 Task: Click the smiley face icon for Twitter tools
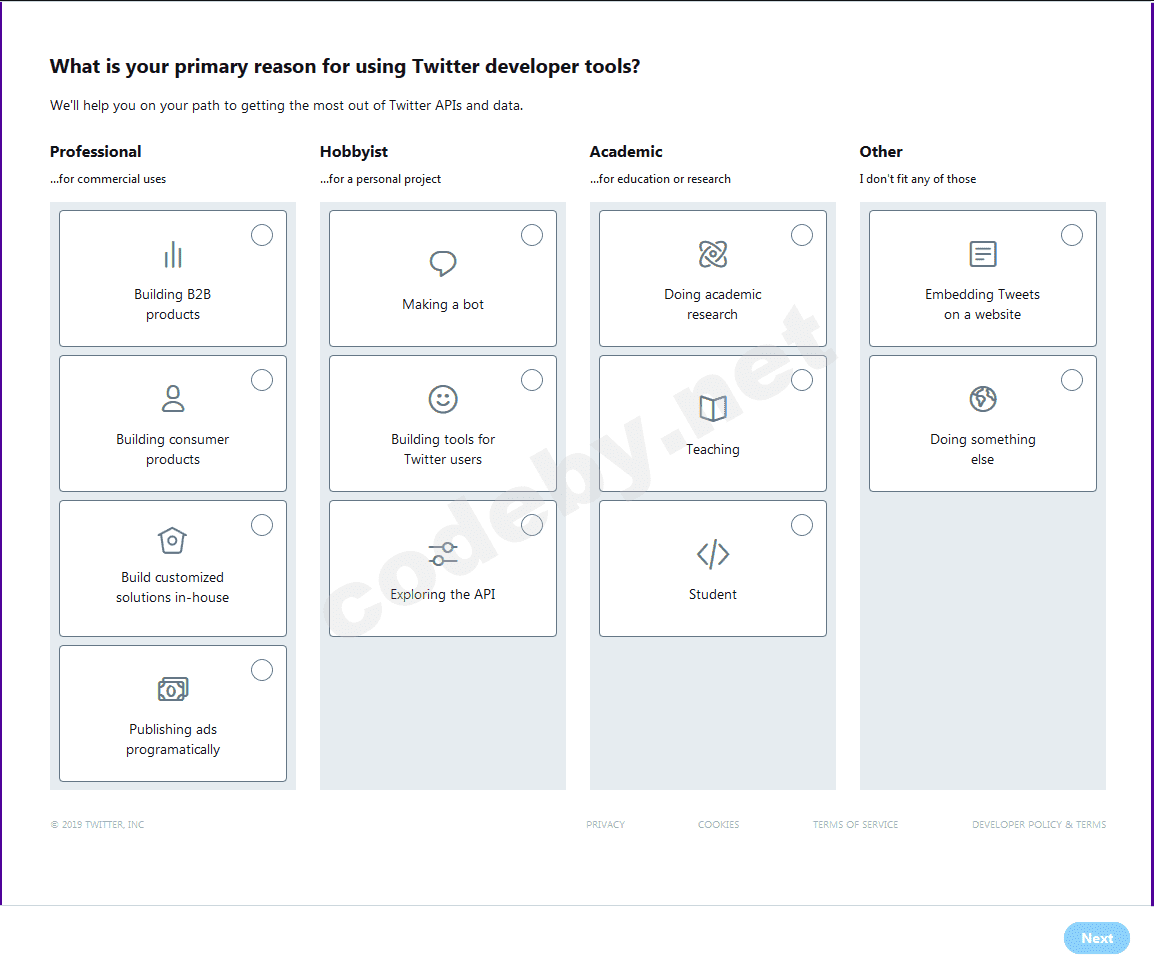pos(443,400)
